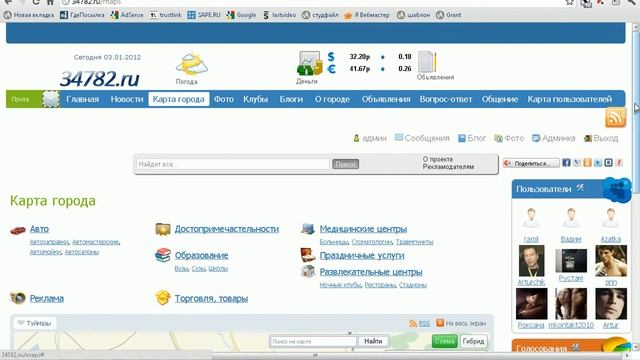Viewport: 640px width, 360px height.
Task: Open the ramil user profile link
Action: 531,239
